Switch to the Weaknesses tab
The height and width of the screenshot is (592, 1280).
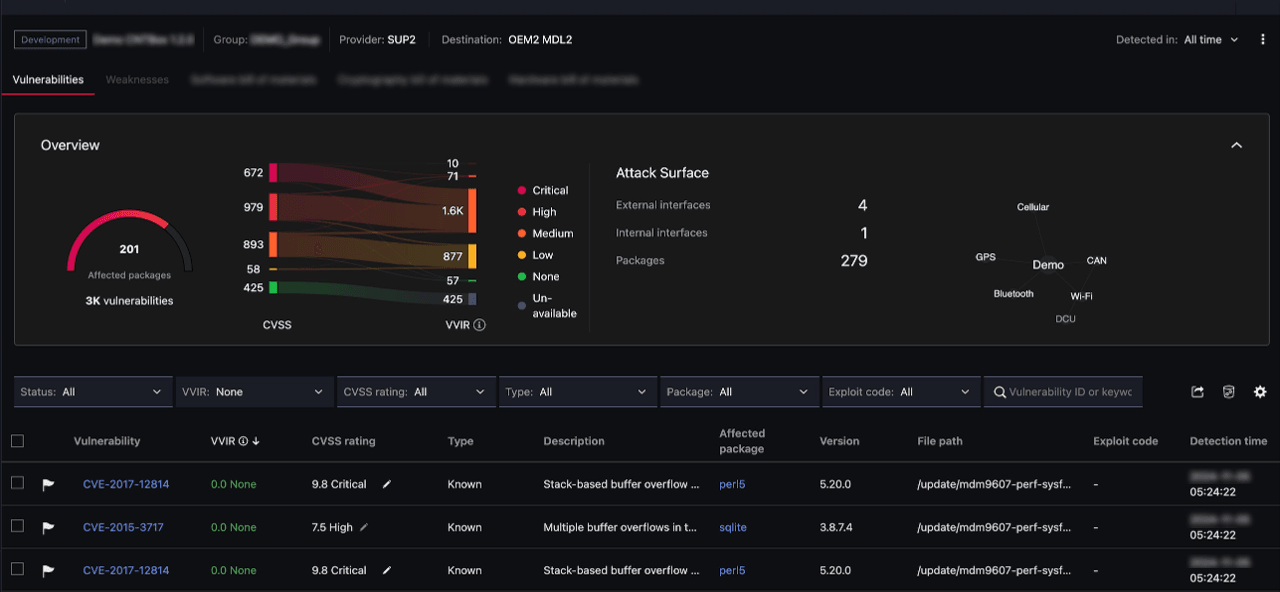click(137, 80)
